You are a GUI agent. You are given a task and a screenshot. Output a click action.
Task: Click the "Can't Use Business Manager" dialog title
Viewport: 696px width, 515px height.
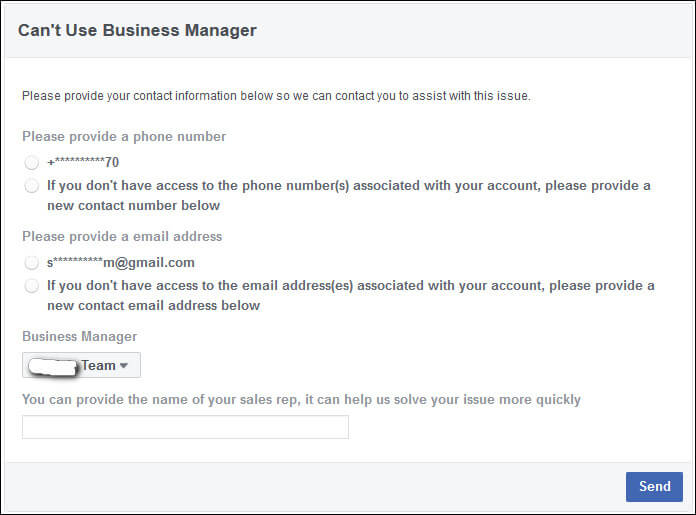[137, 30]
